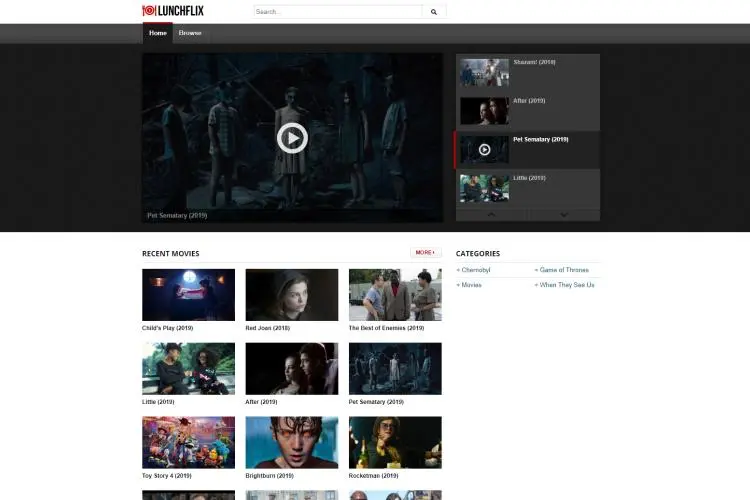Viewport: 750px width, 500px height.
Task: Click Little (2019) title in playlist
Action: (x=529, y=178)
